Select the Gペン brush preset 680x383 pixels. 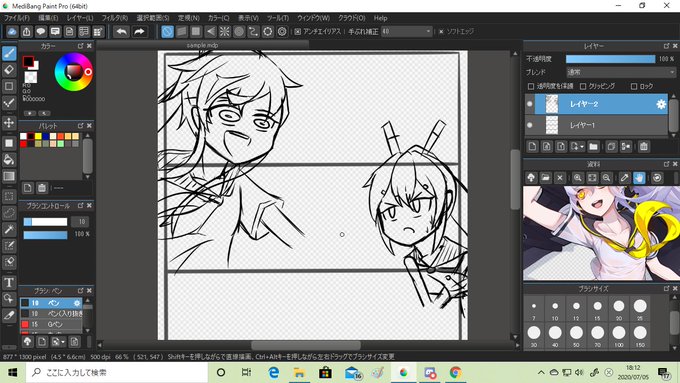pos(51,324)
